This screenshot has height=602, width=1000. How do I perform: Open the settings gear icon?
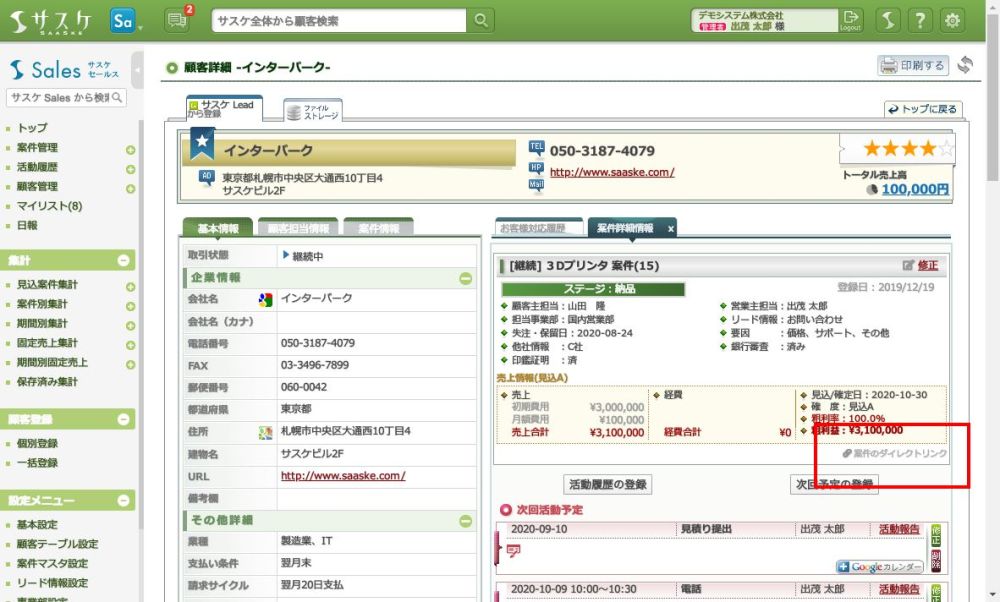(x=953, y=20)
